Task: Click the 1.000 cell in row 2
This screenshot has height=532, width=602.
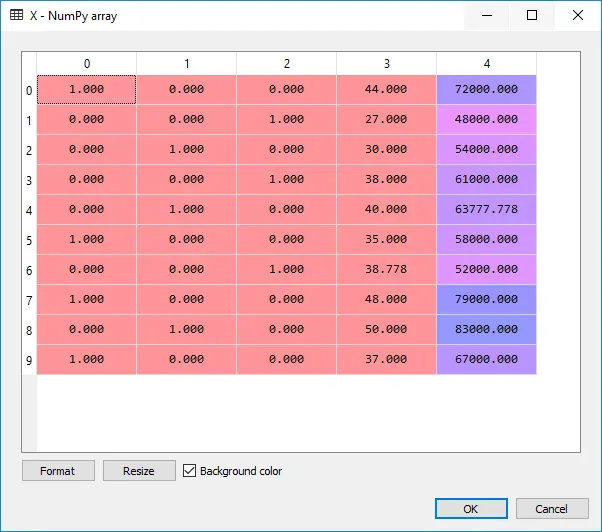Action: click(187, 149)
